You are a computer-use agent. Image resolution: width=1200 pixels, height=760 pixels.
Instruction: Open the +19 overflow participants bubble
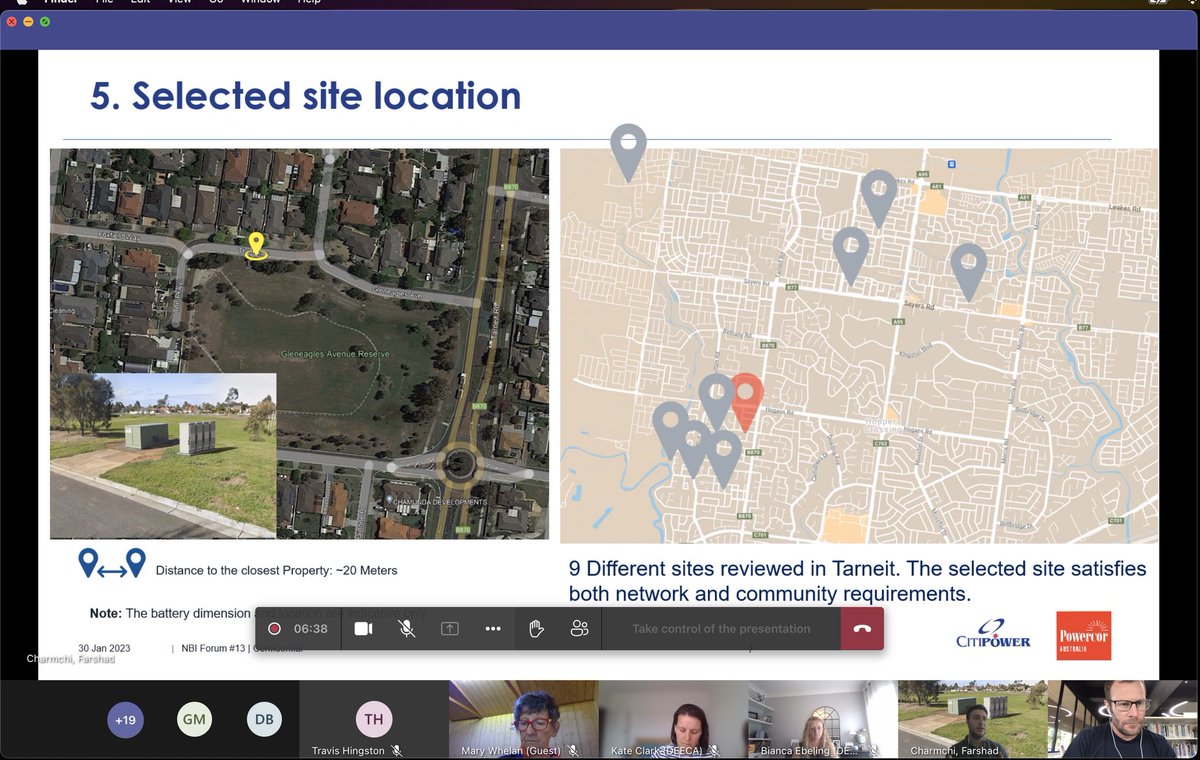point(126,720)
